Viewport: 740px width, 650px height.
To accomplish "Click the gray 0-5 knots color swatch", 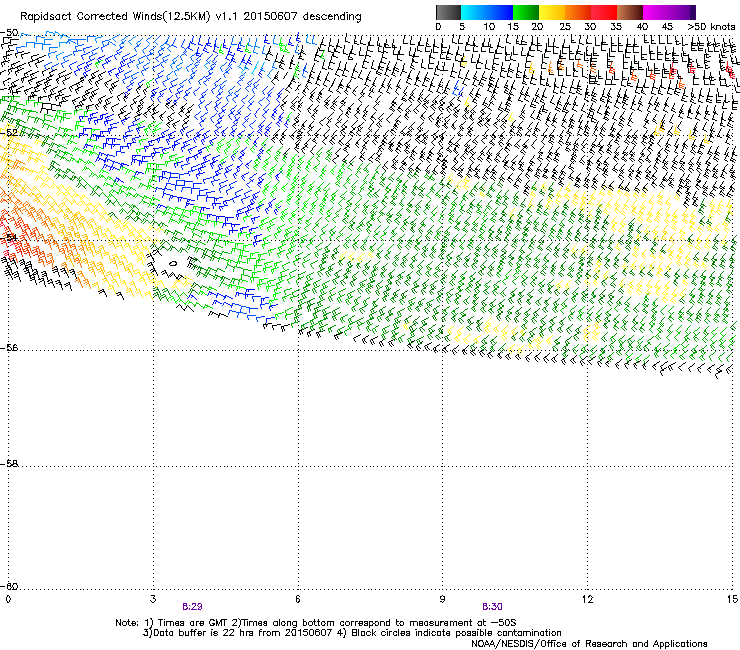I will (448, 12).
